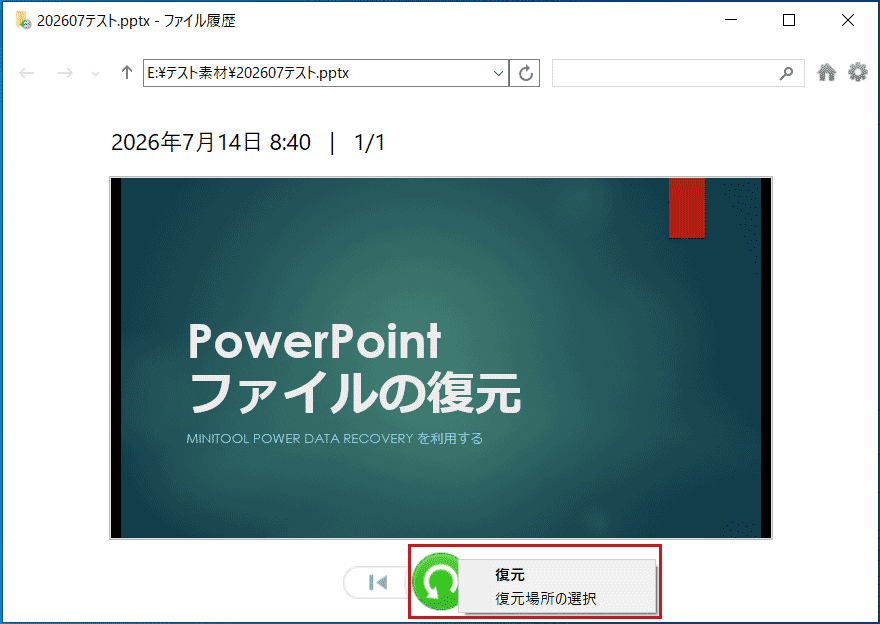This screenshot has height=624, width=880.
Task: Open the settings gear menu
Action: click(x=858, y=72)
